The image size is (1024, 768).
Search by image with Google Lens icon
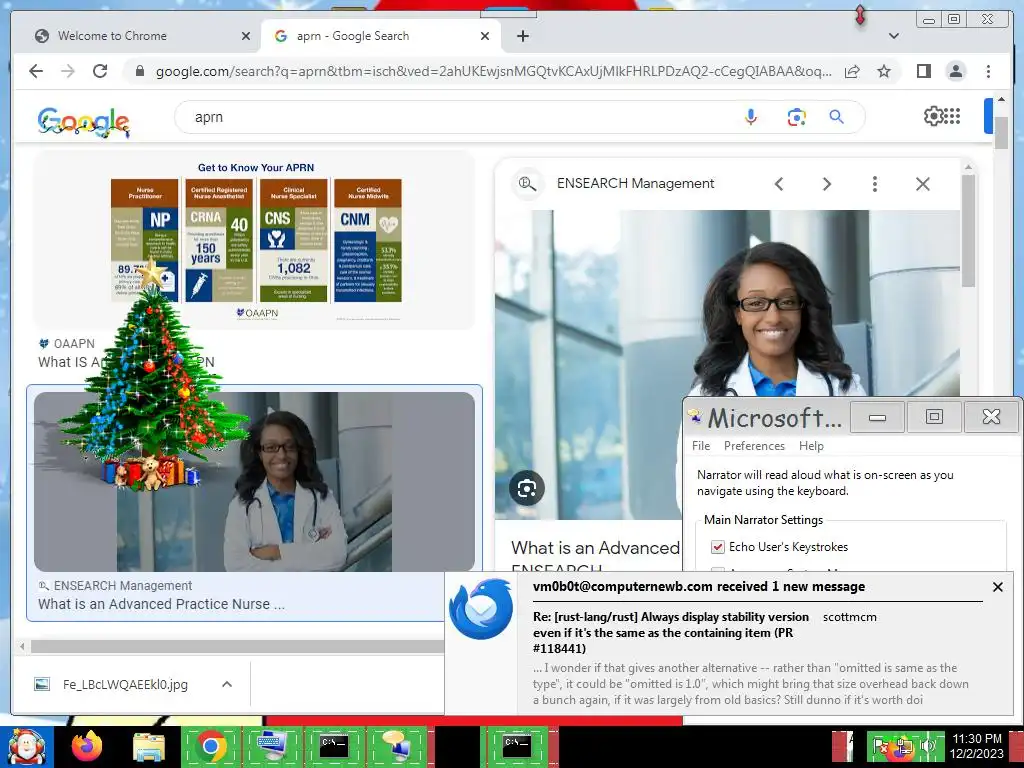(x=796, y=117)
